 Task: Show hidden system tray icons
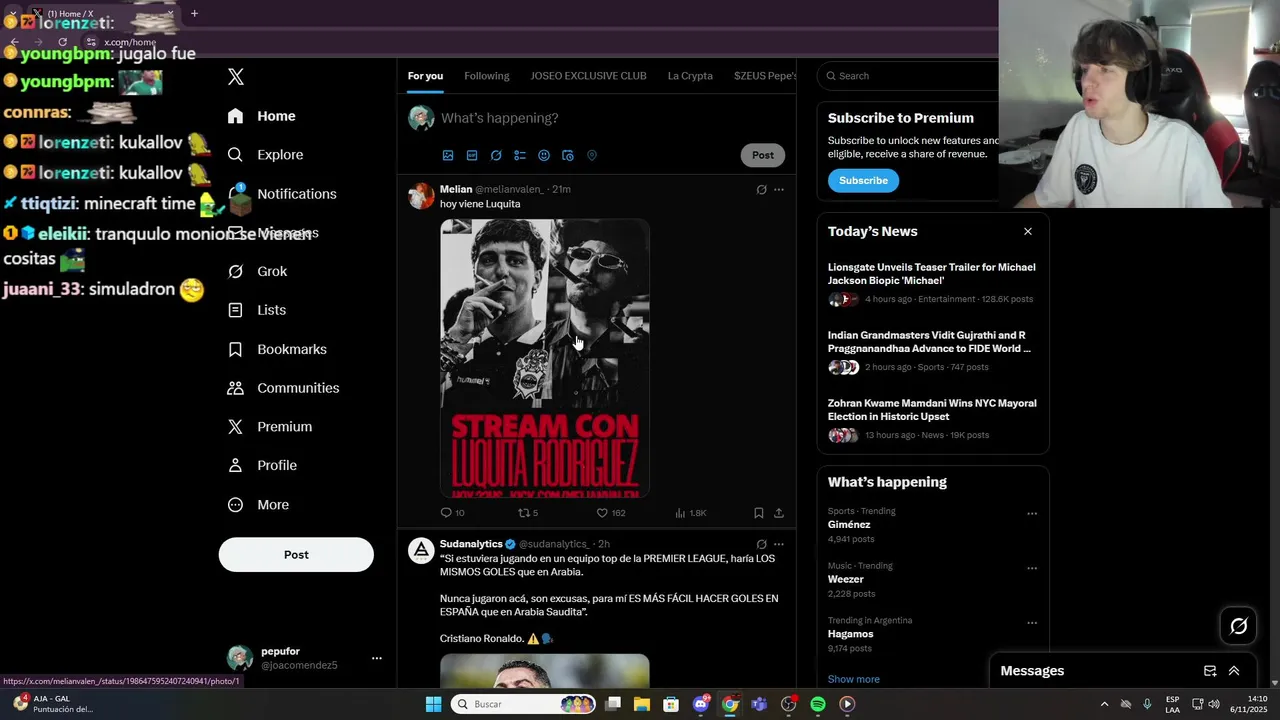[1104, 704]
